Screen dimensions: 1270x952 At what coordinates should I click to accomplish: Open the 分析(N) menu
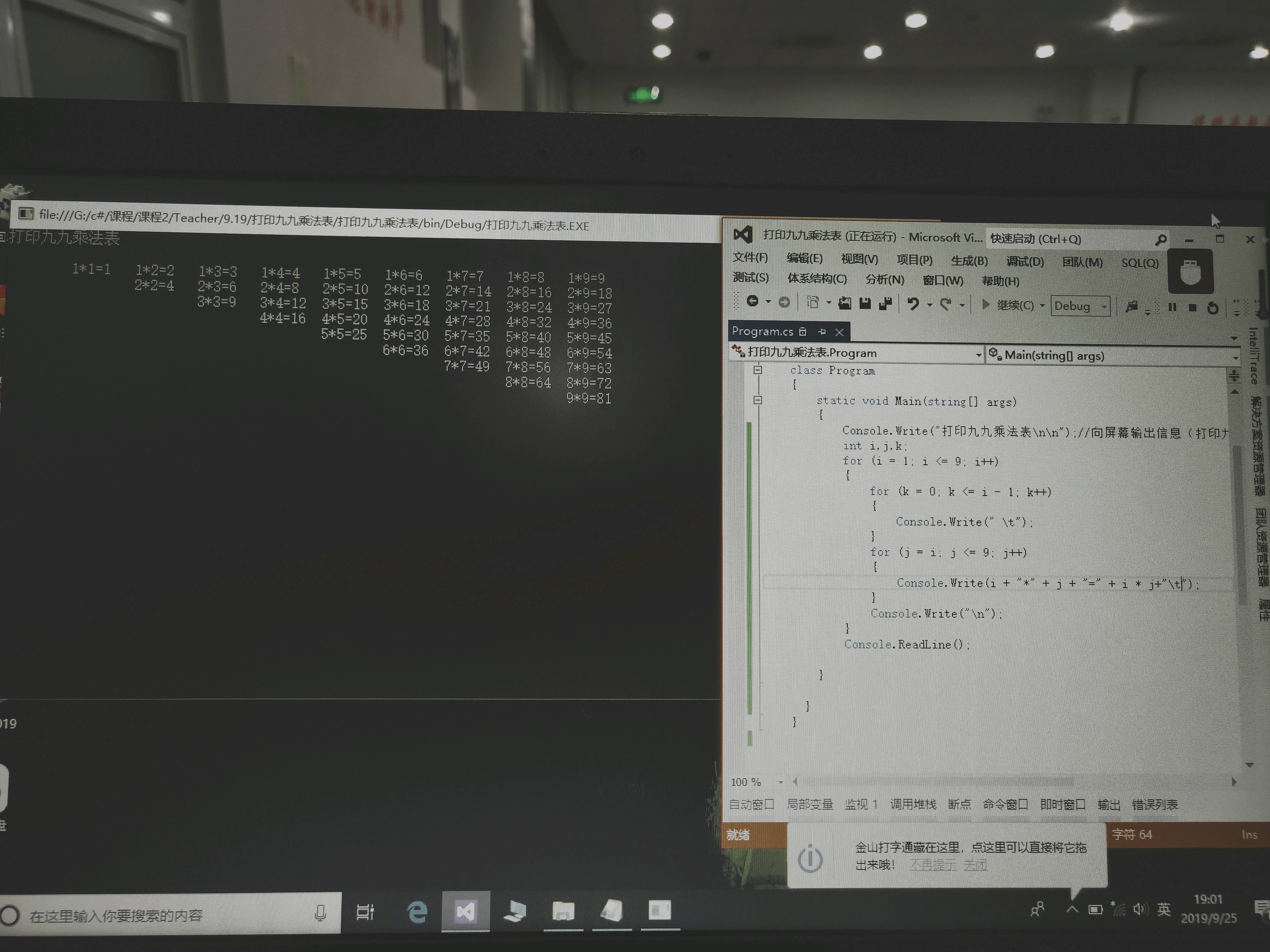click(x=885, y=280)
